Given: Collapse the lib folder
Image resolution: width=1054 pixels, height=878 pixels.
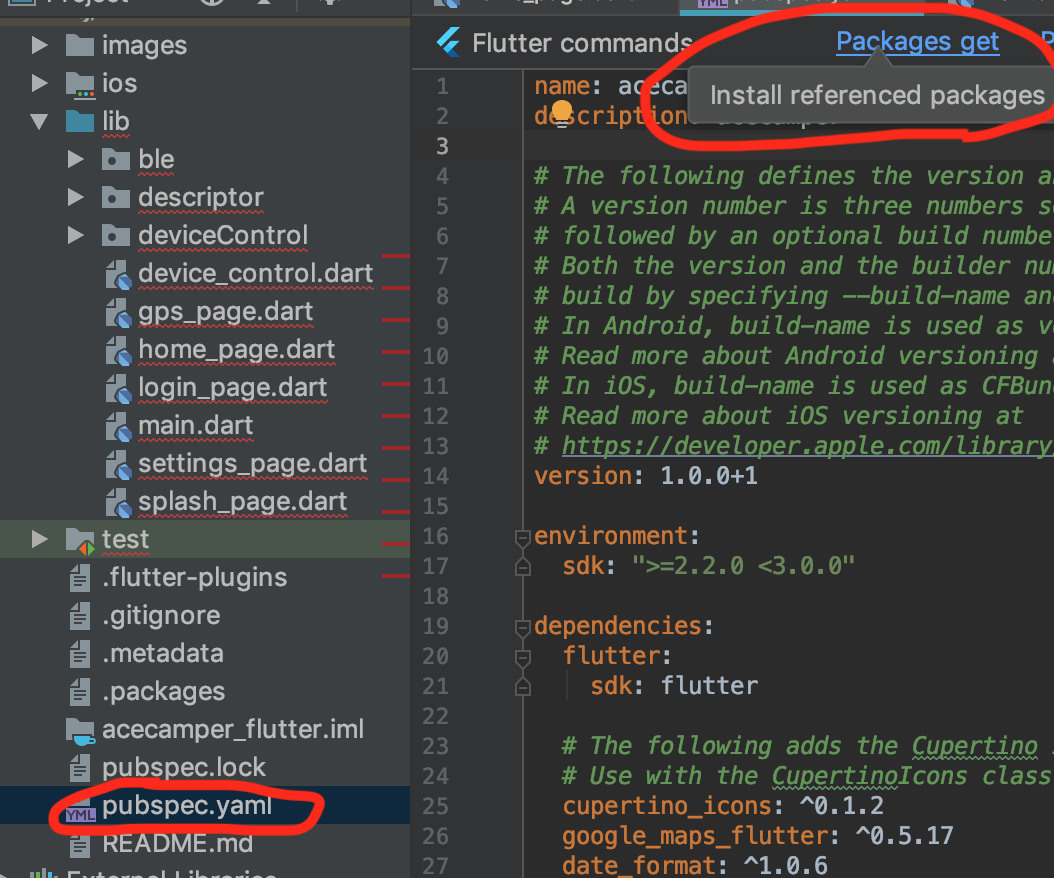Looking at the screenshot, I should [40, 122].
